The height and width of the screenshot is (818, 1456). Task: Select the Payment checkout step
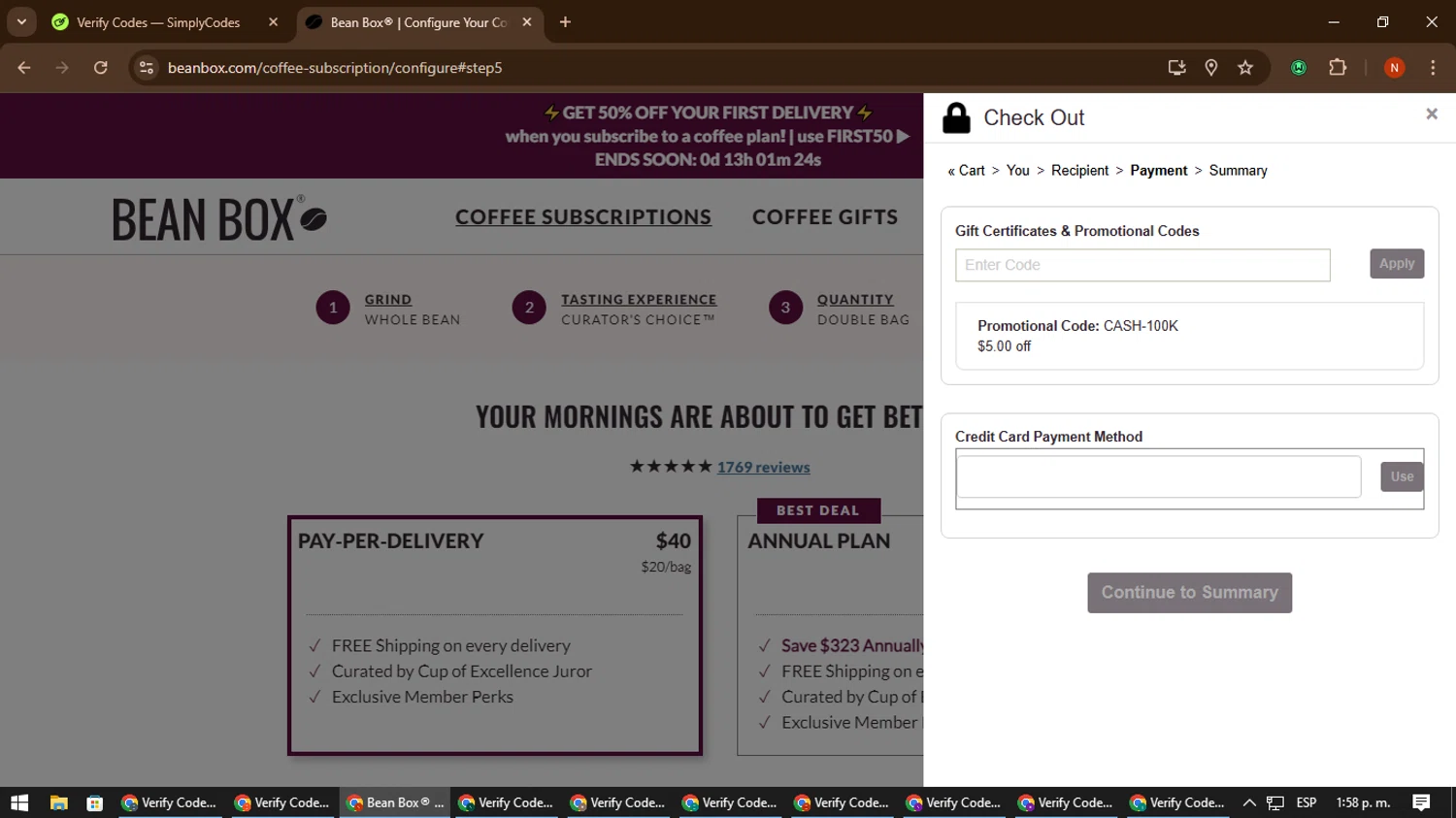pyautogui.click(x=1158, y=171)
